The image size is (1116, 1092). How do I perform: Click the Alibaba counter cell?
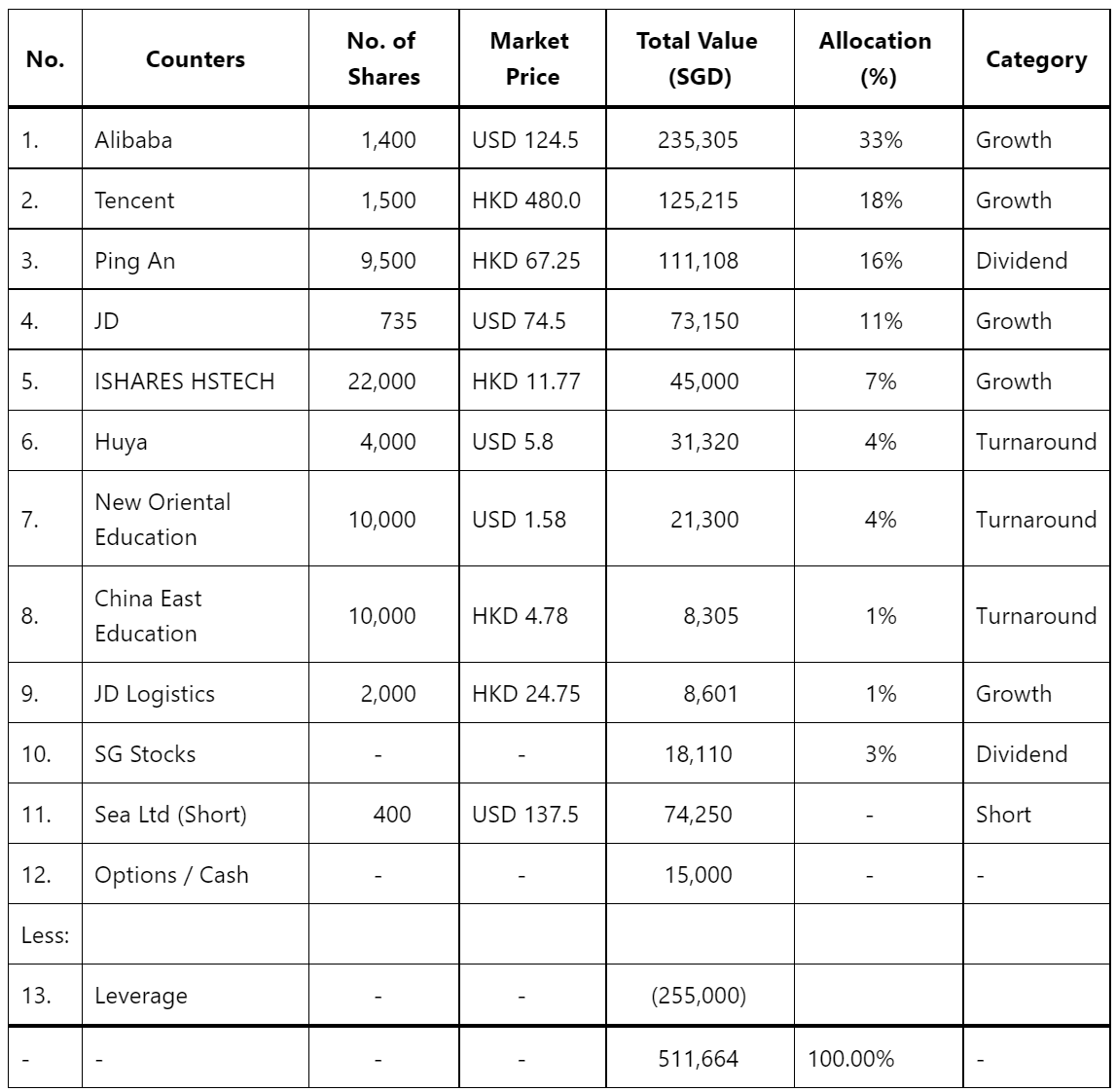click(133, 140)
